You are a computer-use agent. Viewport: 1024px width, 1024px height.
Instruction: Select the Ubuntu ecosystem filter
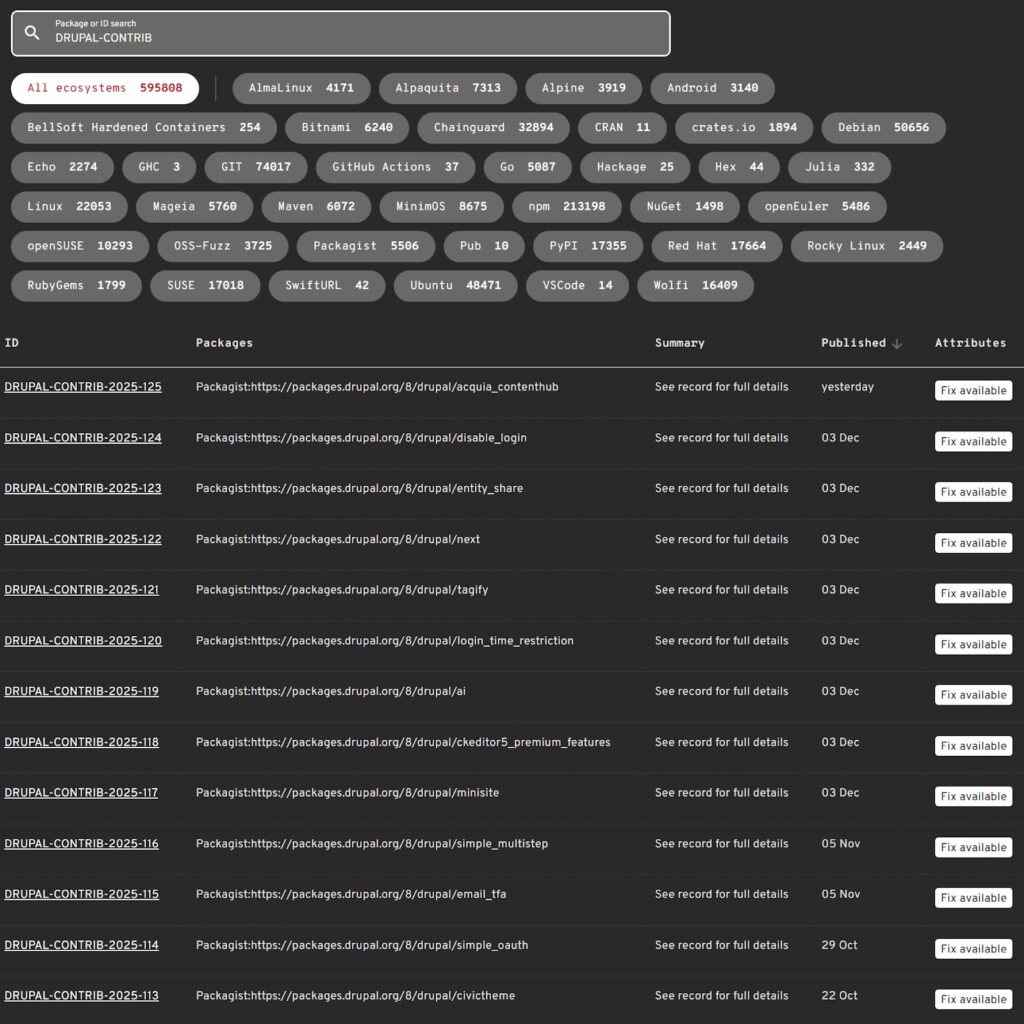tap(455, 285)
